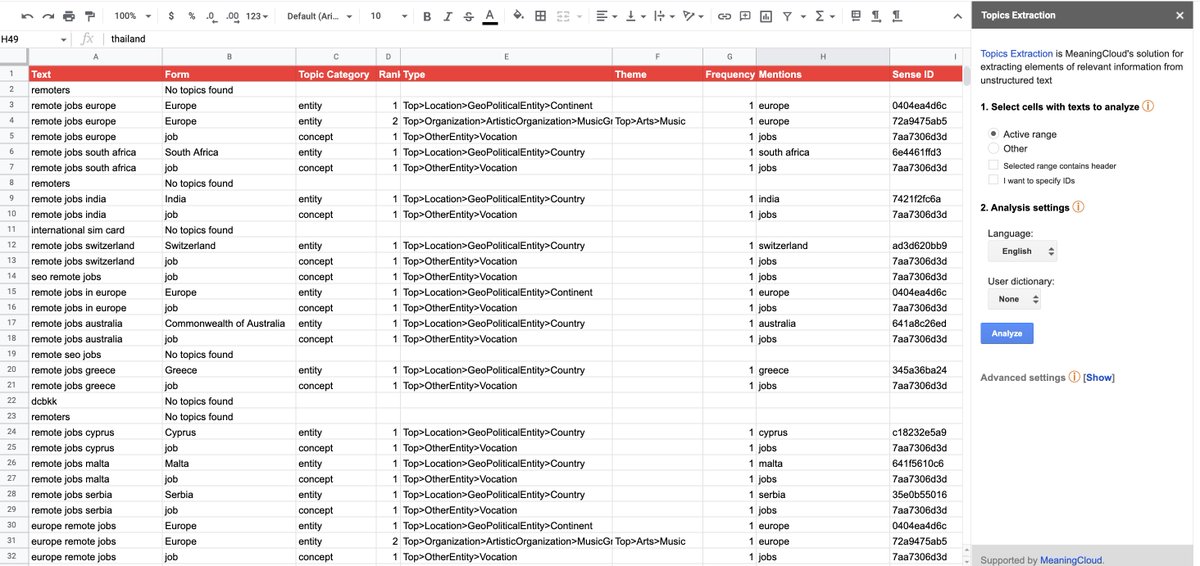Select the cell dcbkk
The width and height of the screenshot is (1200, 566).
[95, 401]
